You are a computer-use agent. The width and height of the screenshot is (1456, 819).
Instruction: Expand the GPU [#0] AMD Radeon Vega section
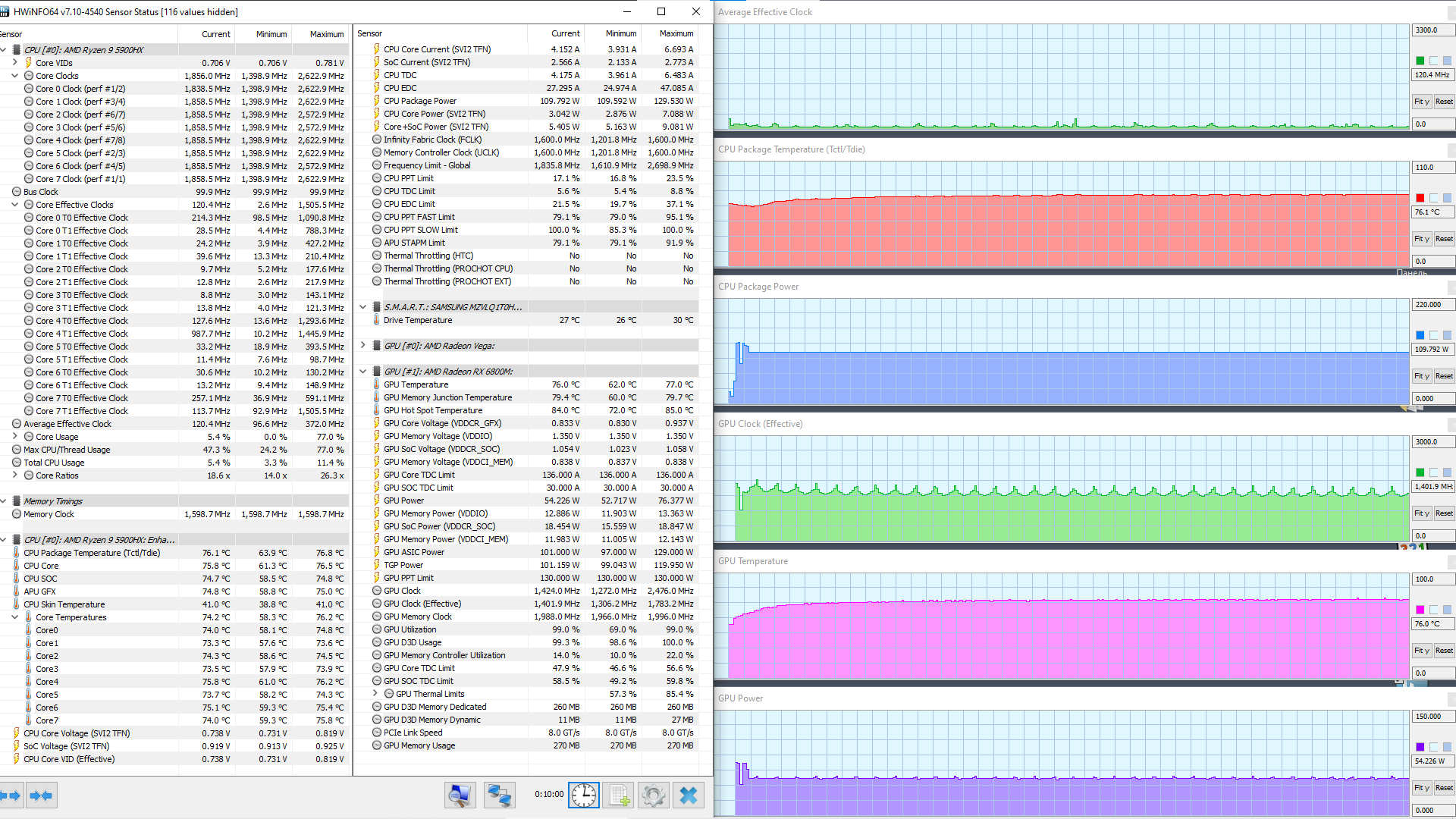point(363,346)
